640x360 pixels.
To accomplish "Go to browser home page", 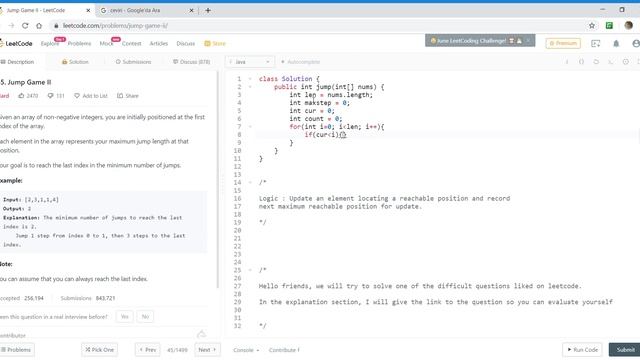I will (x=39, y=26).
